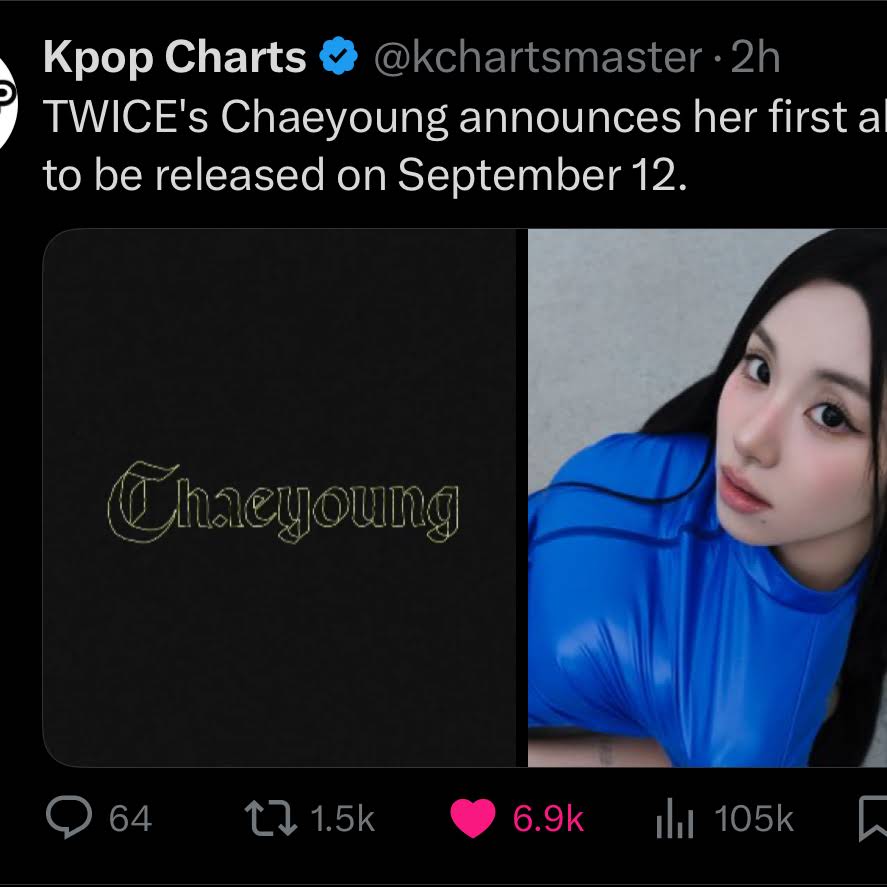
Task: Open the @kchartsmaster handle link
Action: coord(537,58)
